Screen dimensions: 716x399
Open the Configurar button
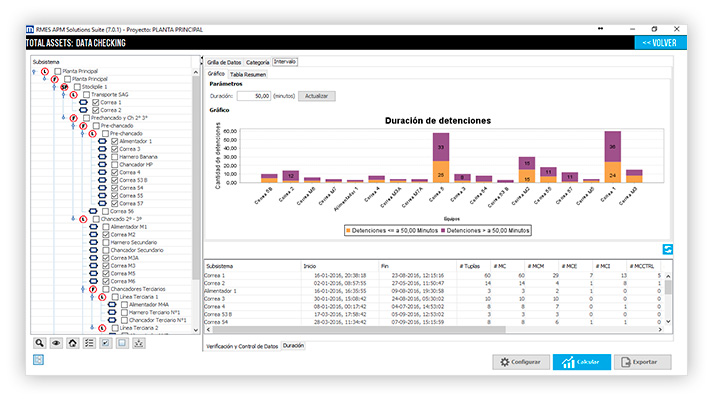click(x=521, y=362)
